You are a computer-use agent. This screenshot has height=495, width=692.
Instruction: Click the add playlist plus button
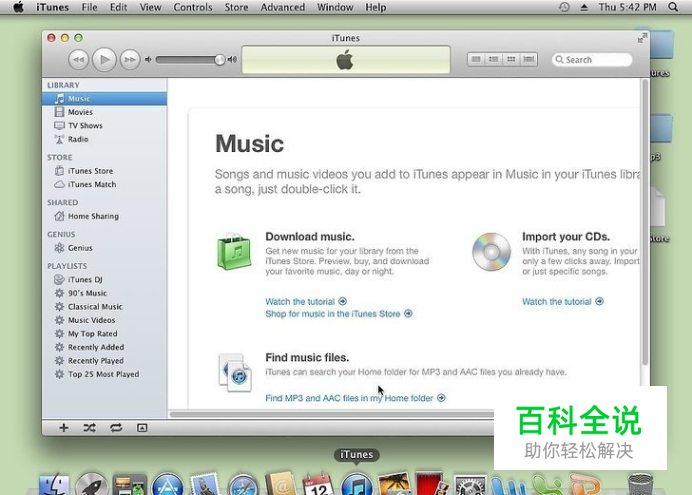tap(64, 428)
